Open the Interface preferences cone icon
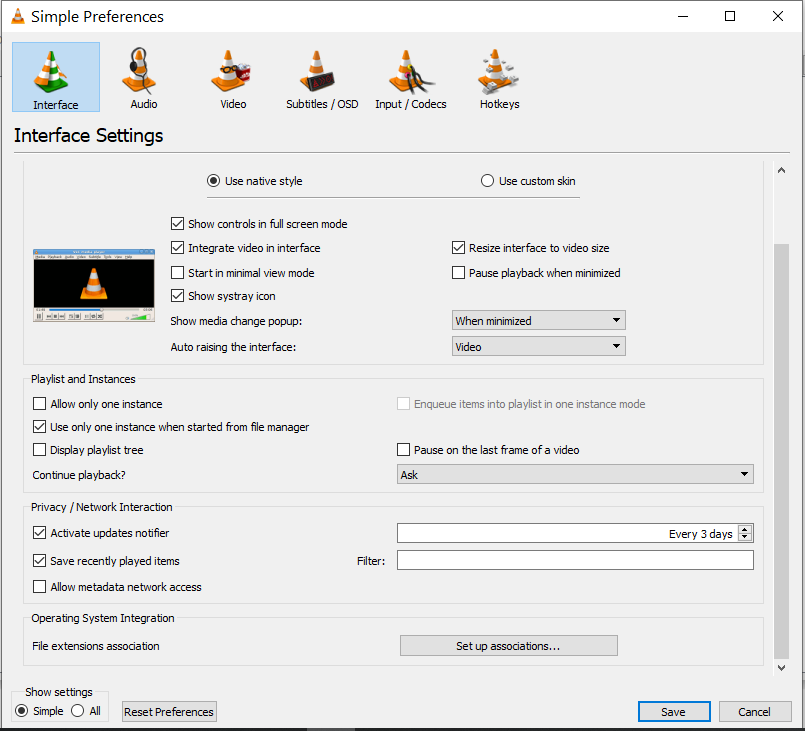805x731 pixels. point(51,71)
